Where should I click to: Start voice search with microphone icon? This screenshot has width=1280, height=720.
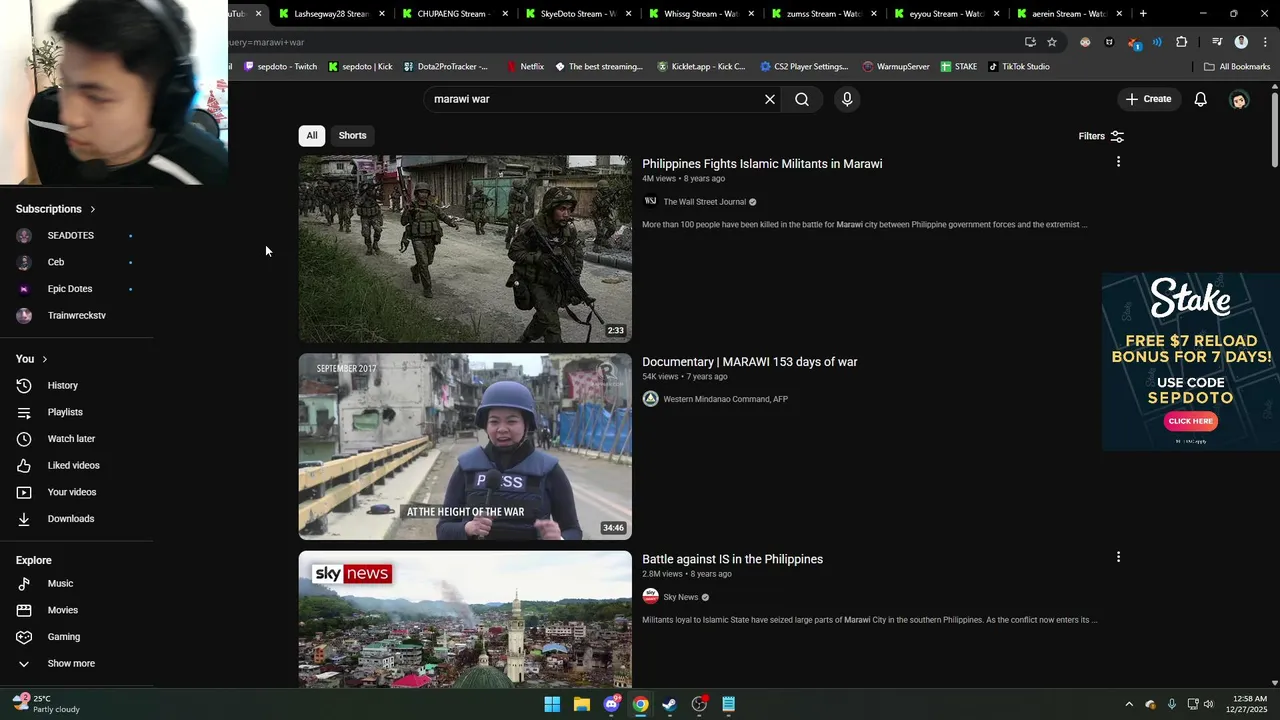pyautogui.click(x=847, y=99)
